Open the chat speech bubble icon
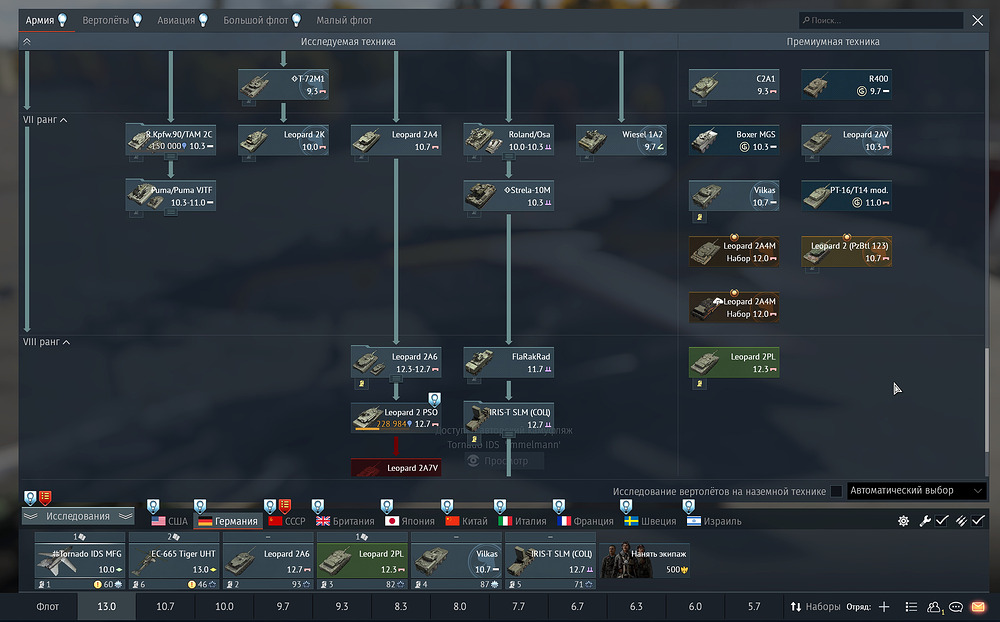The image size is (1000, 622). pyautogui.click(x=956, y=607)
